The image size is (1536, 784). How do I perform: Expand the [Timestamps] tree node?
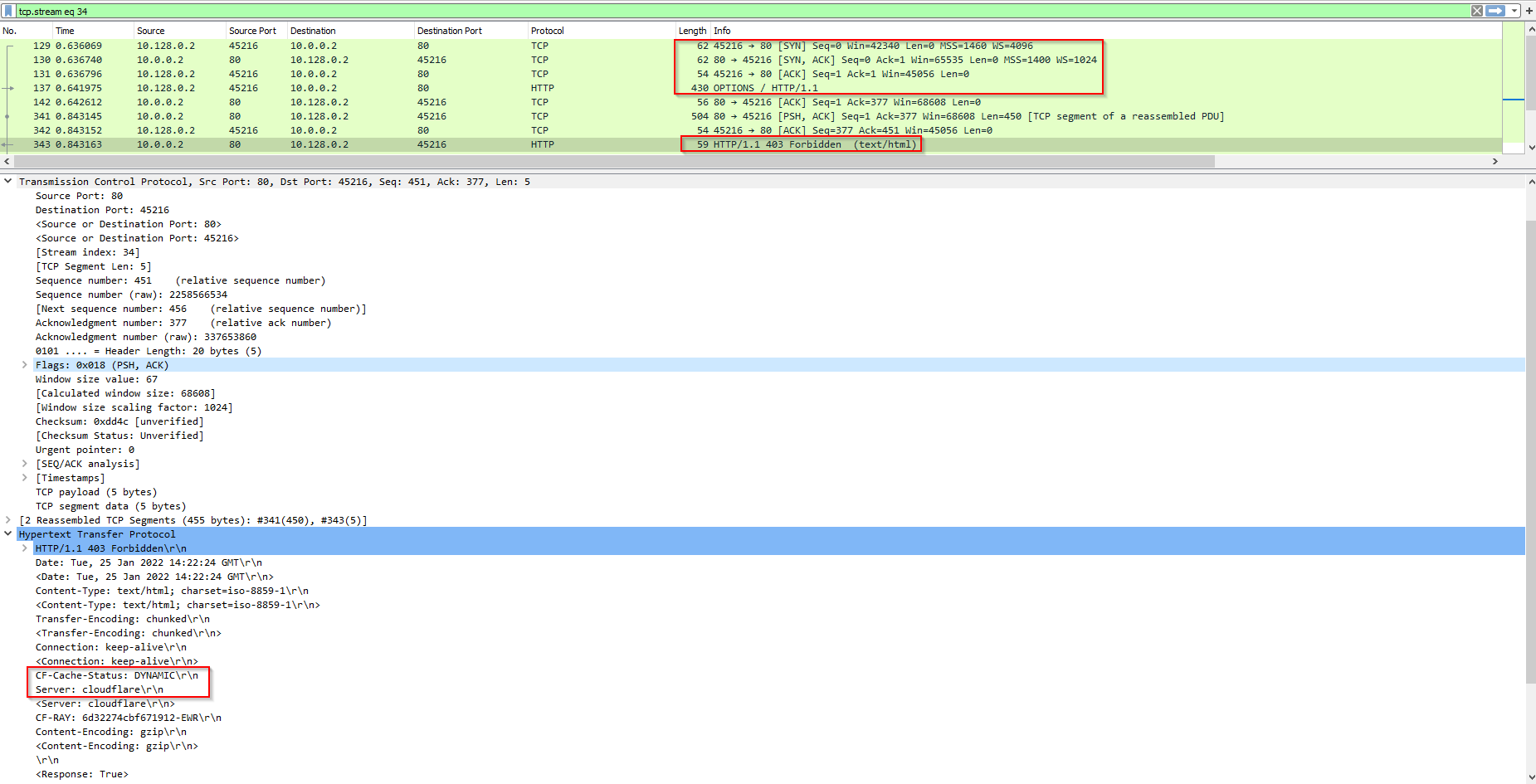point(25,478)
